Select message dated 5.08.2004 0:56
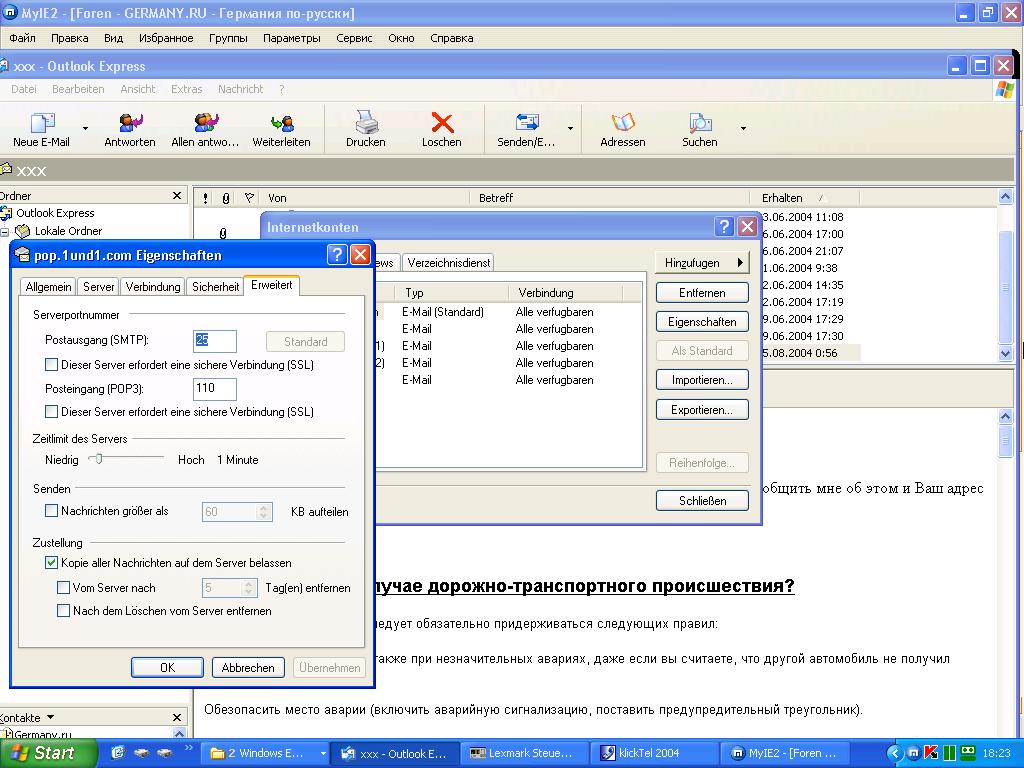1024x768 pixels. click(x=810, y=353)
